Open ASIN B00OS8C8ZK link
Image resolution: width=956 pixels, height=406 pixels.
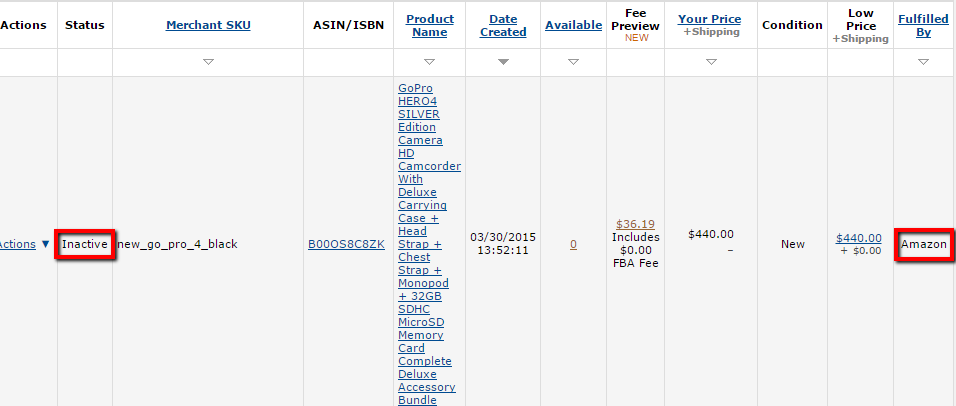pos(346,244)
